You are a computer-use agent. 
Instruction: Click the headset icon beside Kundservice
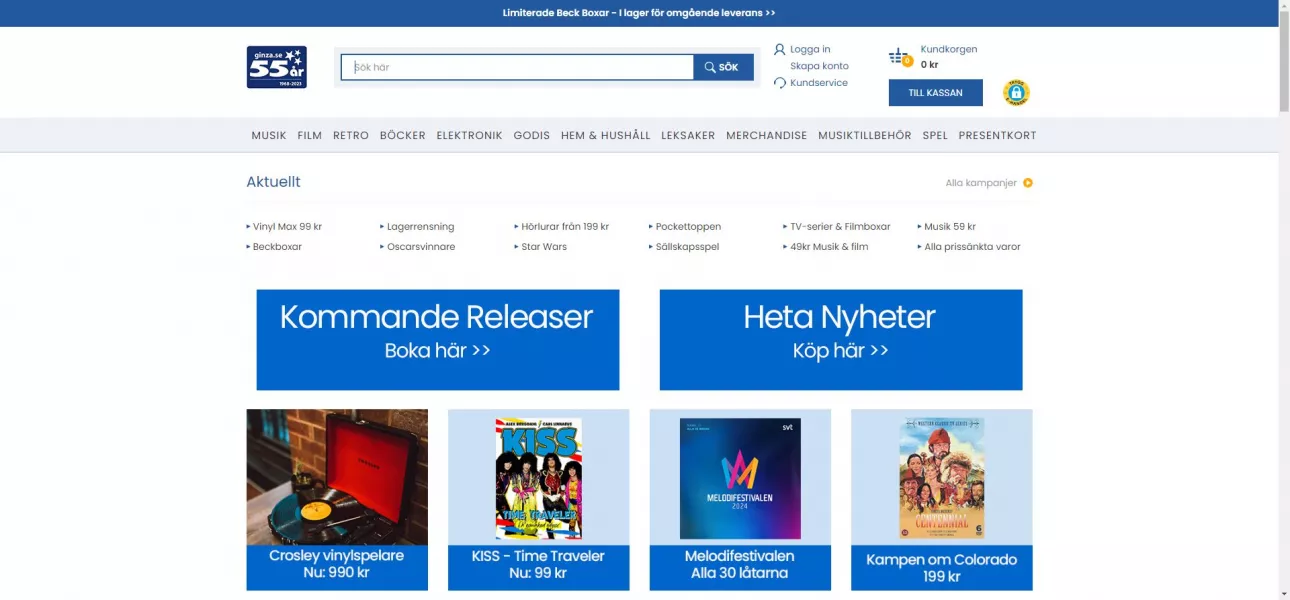780,83
